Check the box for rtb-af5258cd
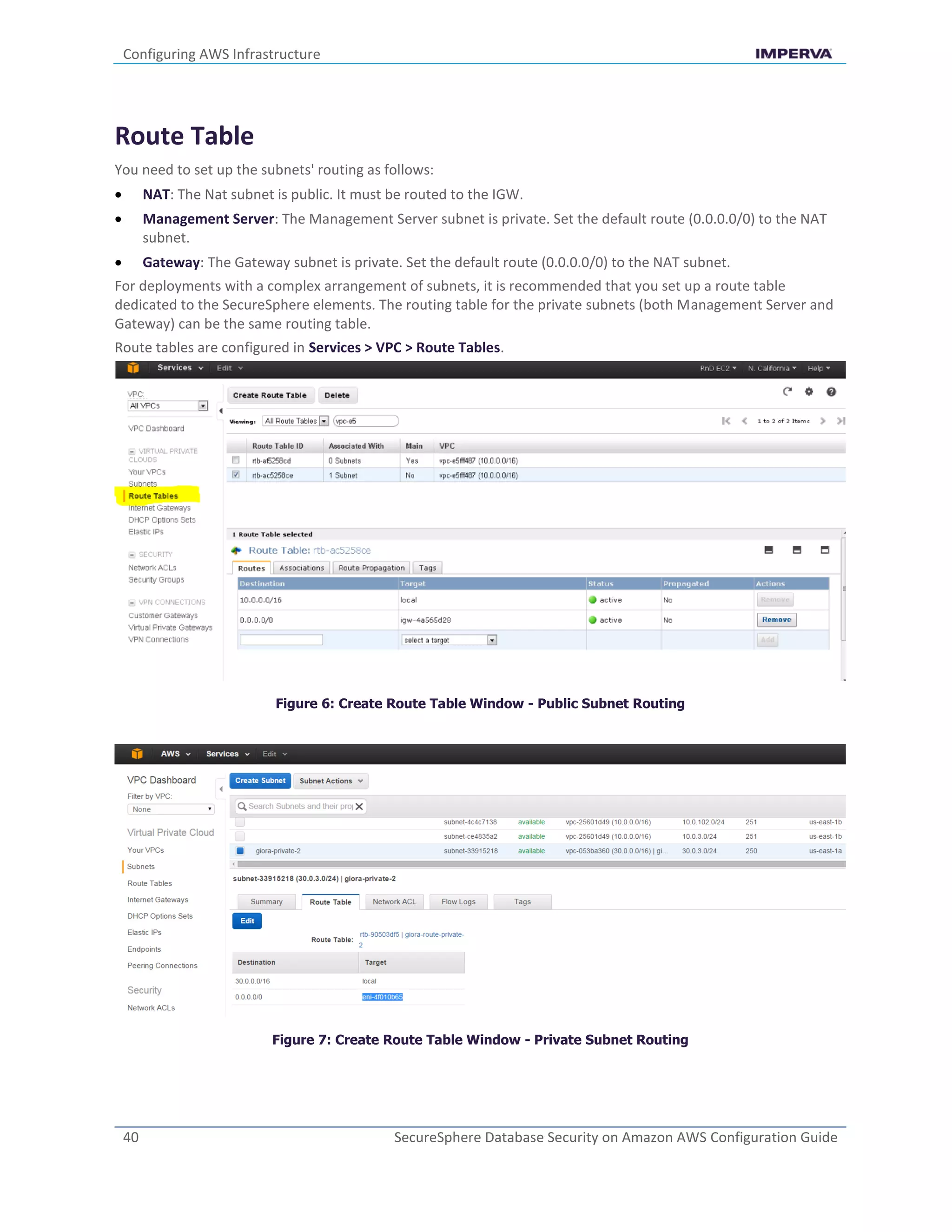The width and height of the screenshot is (952, 1232). (x=236, y=460)
